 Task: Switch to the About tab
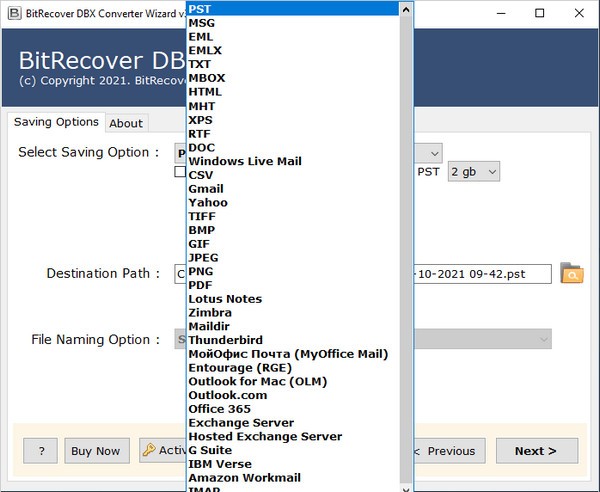(x=126, y=123)
